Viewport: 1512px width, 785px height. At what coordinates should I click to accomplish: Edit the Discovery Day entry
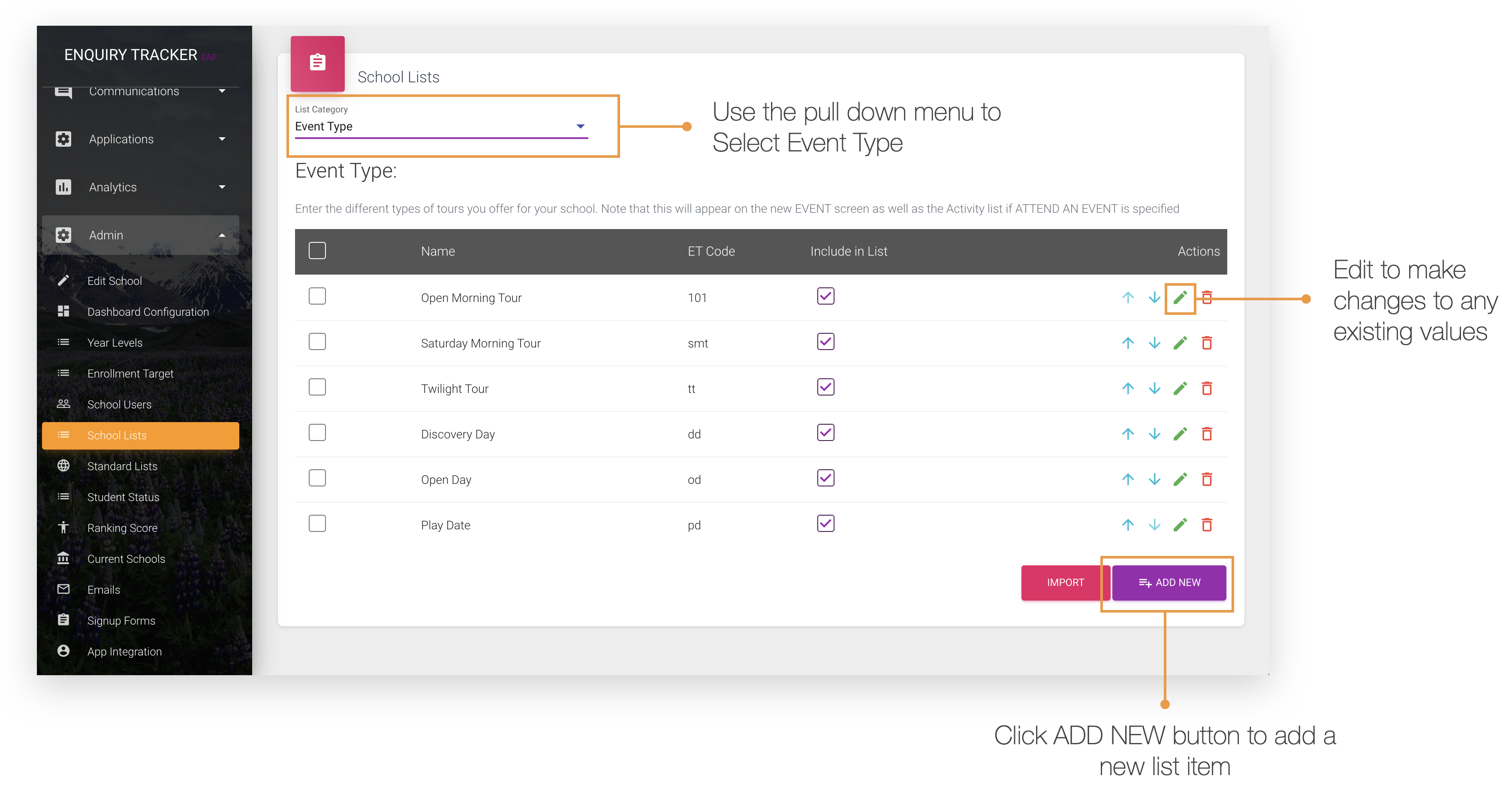tap(1180, 434)
